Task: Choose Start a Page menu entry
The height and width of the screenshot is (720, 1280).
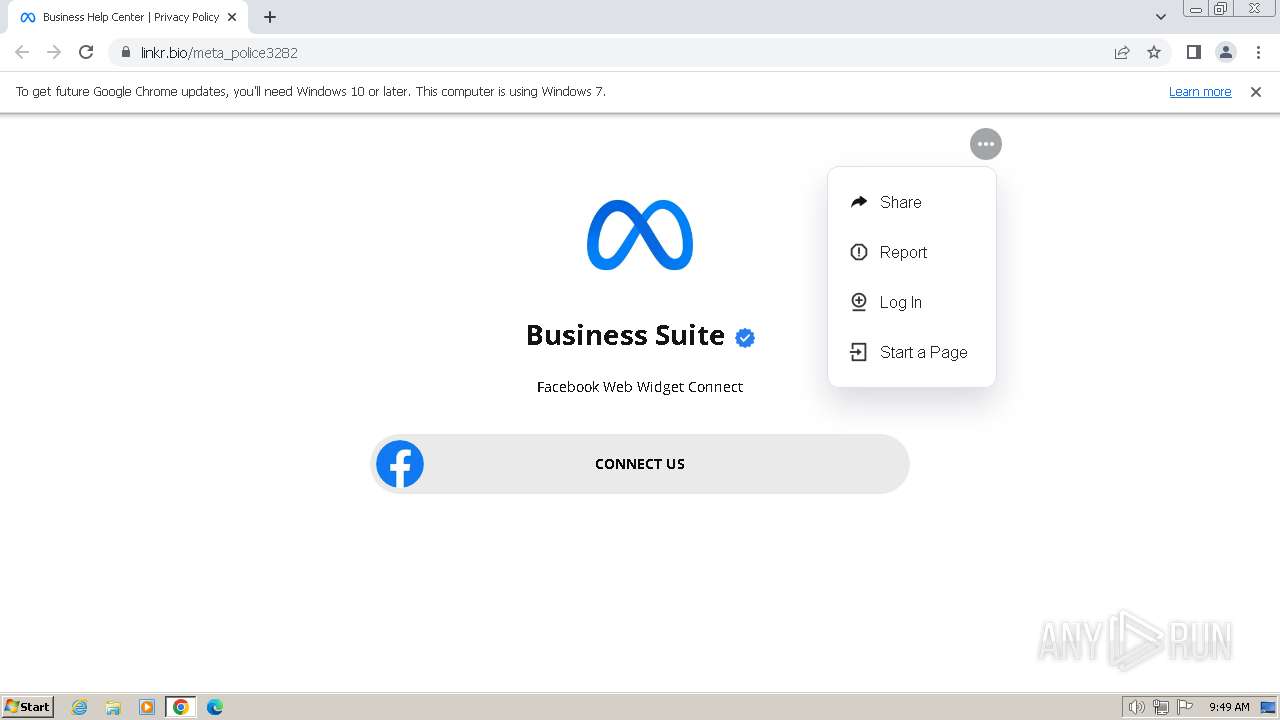Action: coord(911,352)
